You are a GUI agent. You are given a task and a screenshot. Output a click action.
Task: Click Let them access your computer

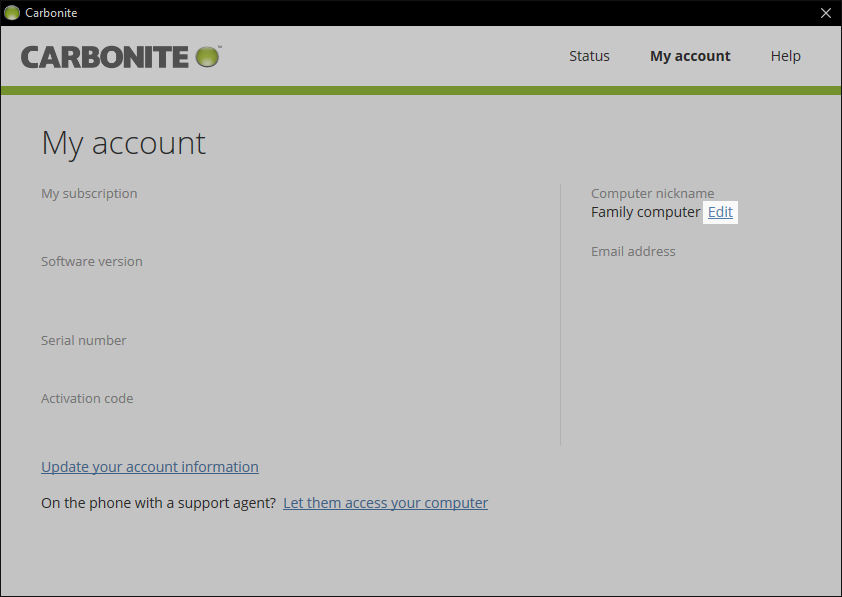point(385,503)
